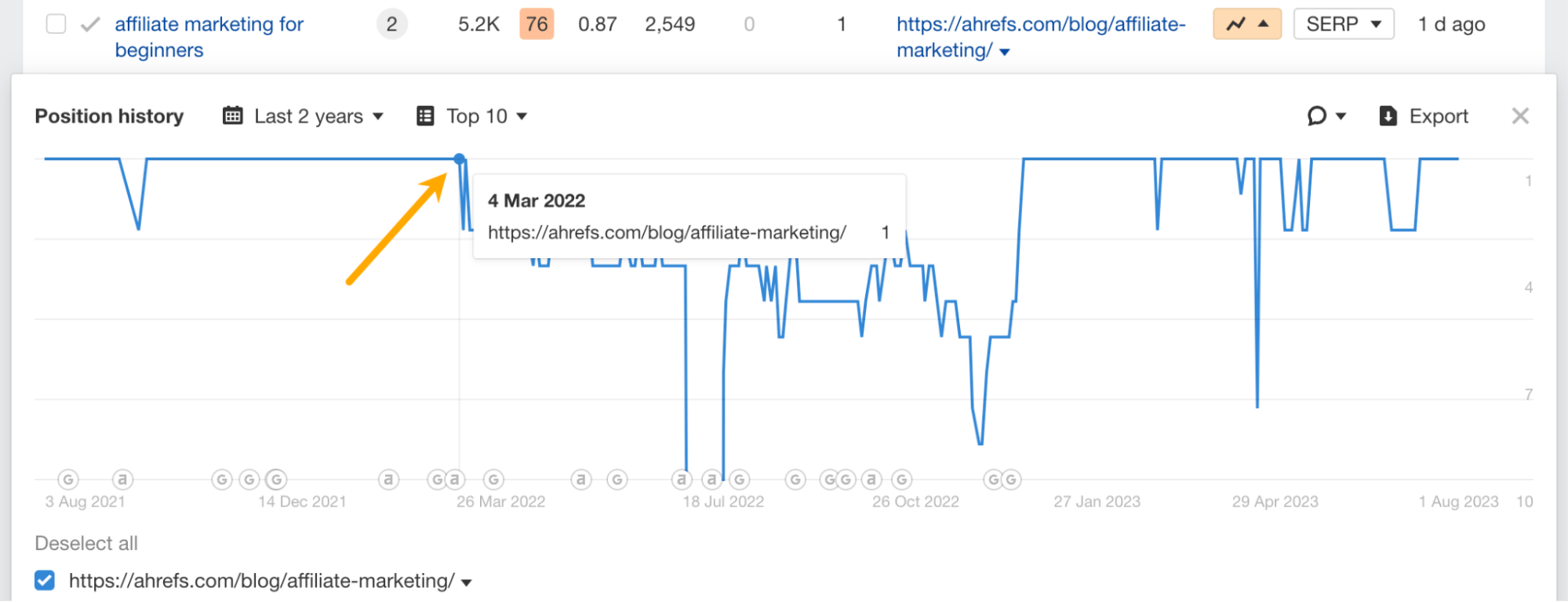Click the Google marker near 26 Oct 2022
This screenshot has height=602, width=1568.
tap(901, 480)
